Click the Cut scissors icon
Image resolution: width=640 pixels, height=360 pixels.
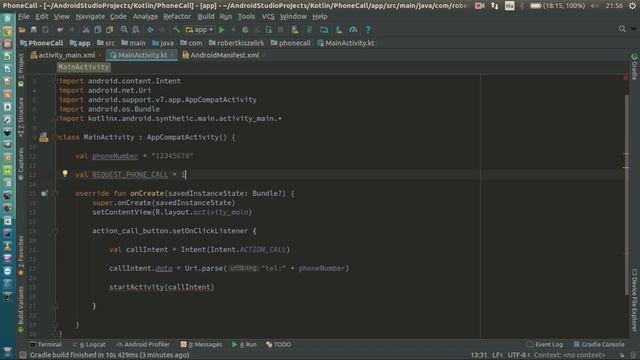coord(86,30)
